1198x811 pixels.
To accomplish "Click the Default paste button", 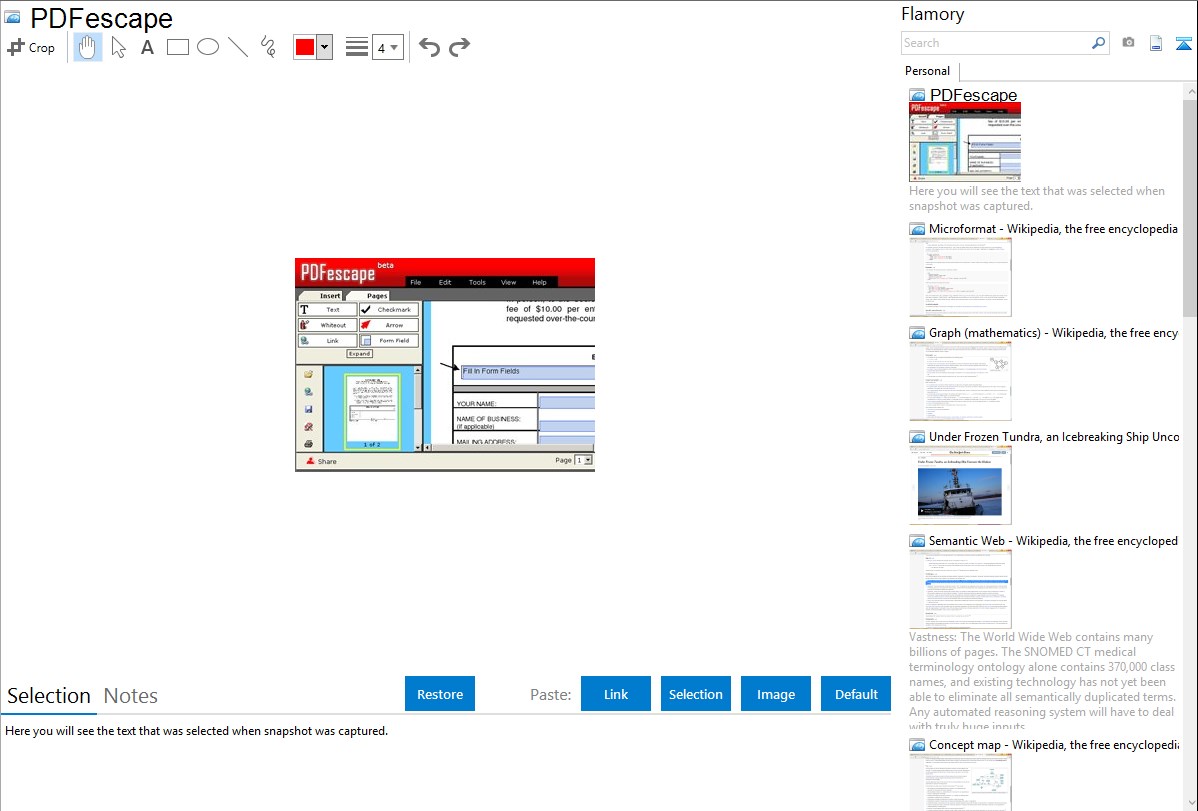I will coord(856,694).
